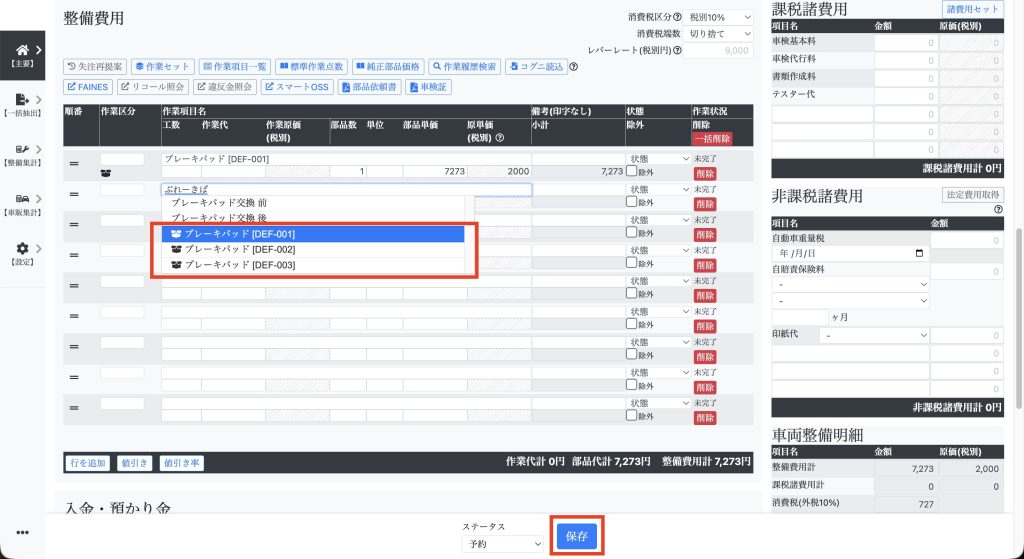Click the 値引き discount button

coord(135,463)
